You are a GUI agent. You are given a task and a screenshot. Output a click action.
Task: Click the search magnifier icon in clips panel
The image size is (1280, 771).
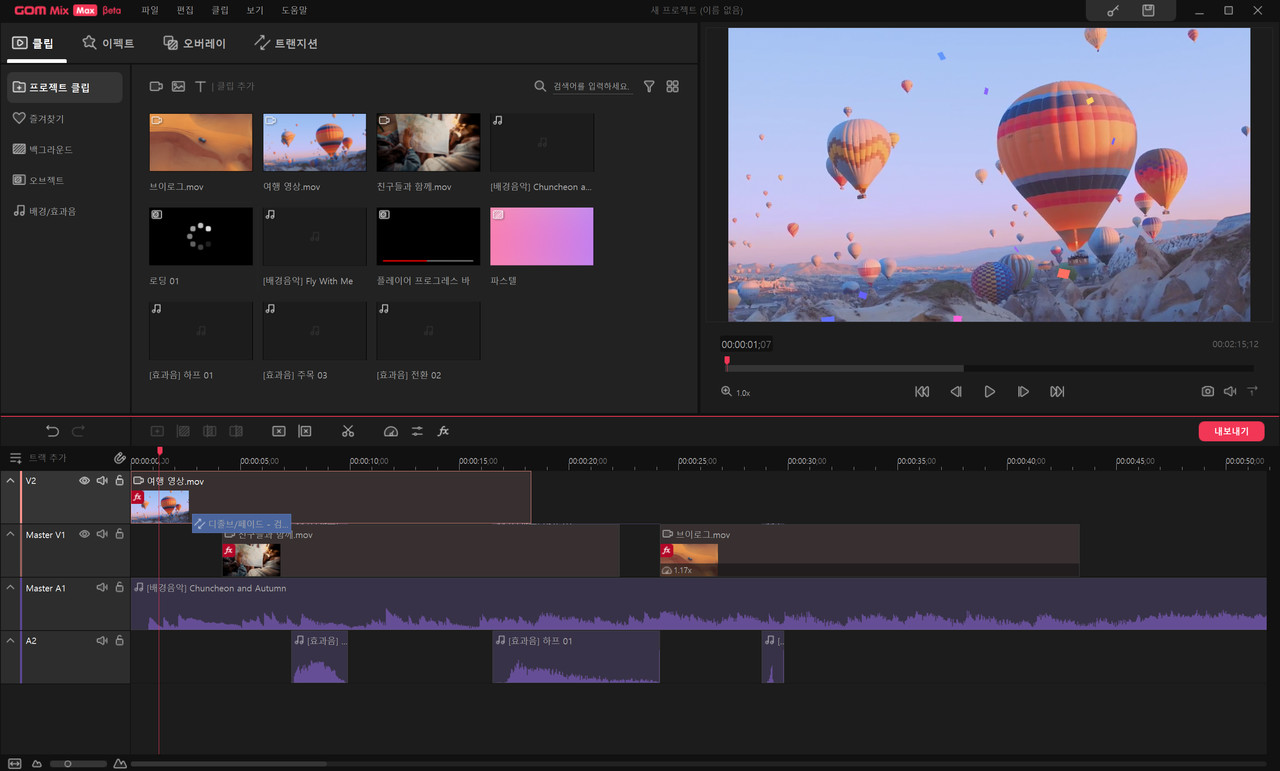click(540, 87)
